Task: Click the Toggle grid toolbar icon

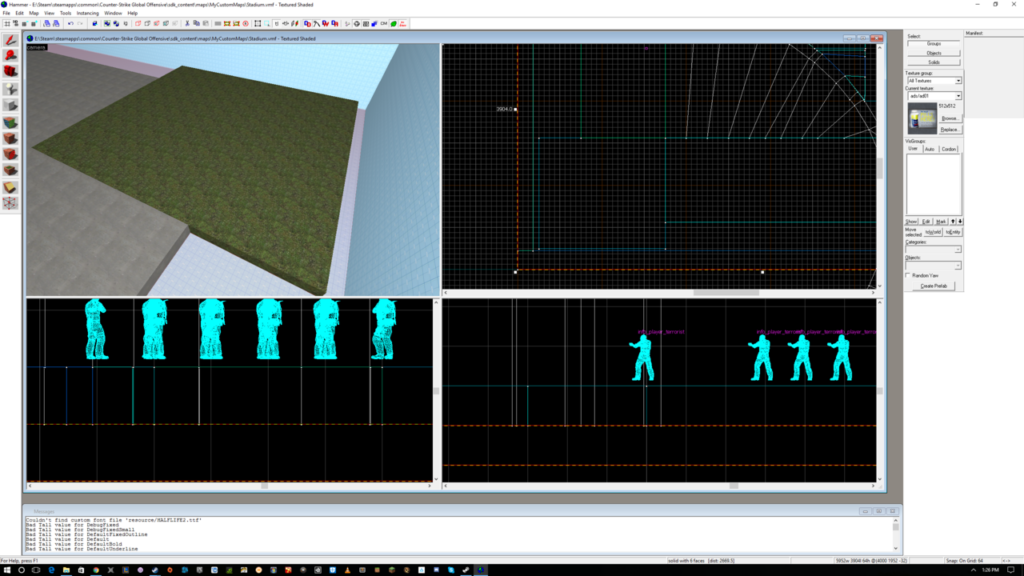Action: click(x=7, y=24)
